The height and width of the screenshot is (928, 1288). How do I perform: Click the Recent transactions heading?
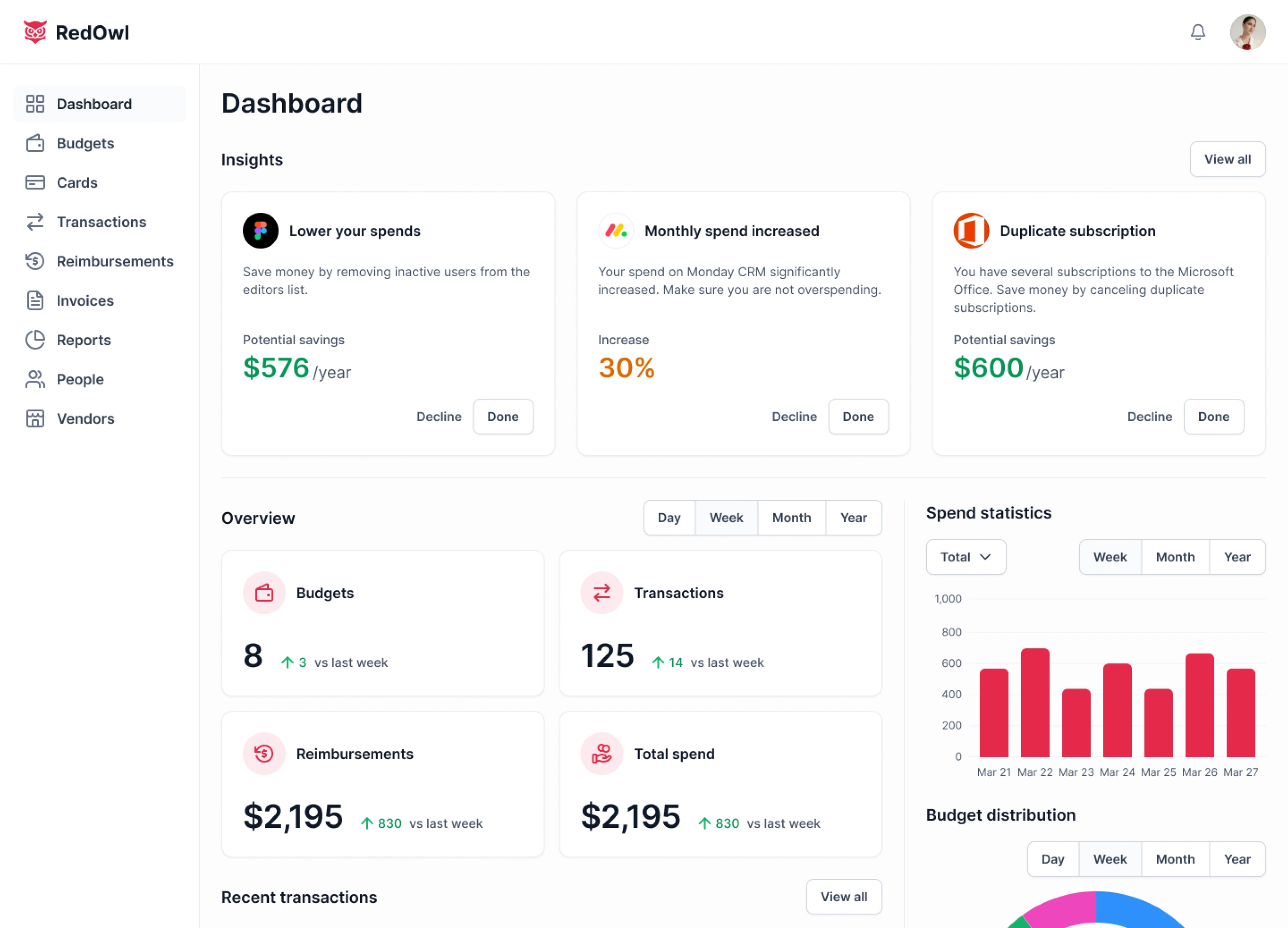click(299, 897)
